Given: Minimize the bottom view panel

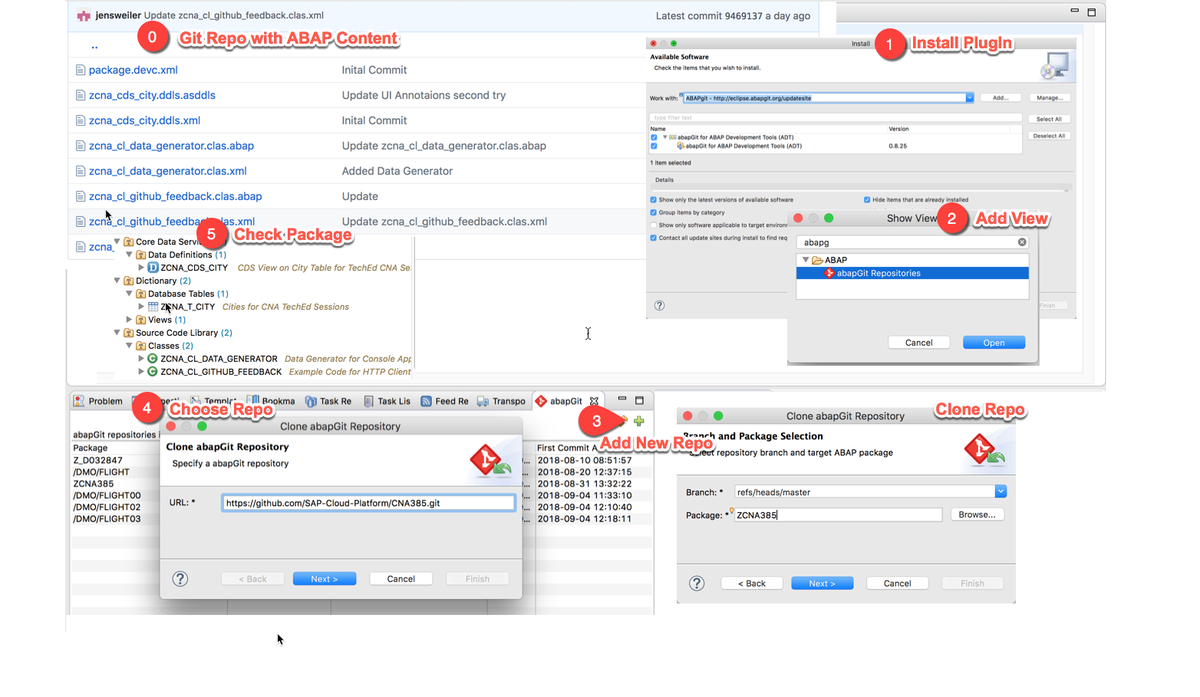Looking at the screenshot, I should [x=622, y=399].
